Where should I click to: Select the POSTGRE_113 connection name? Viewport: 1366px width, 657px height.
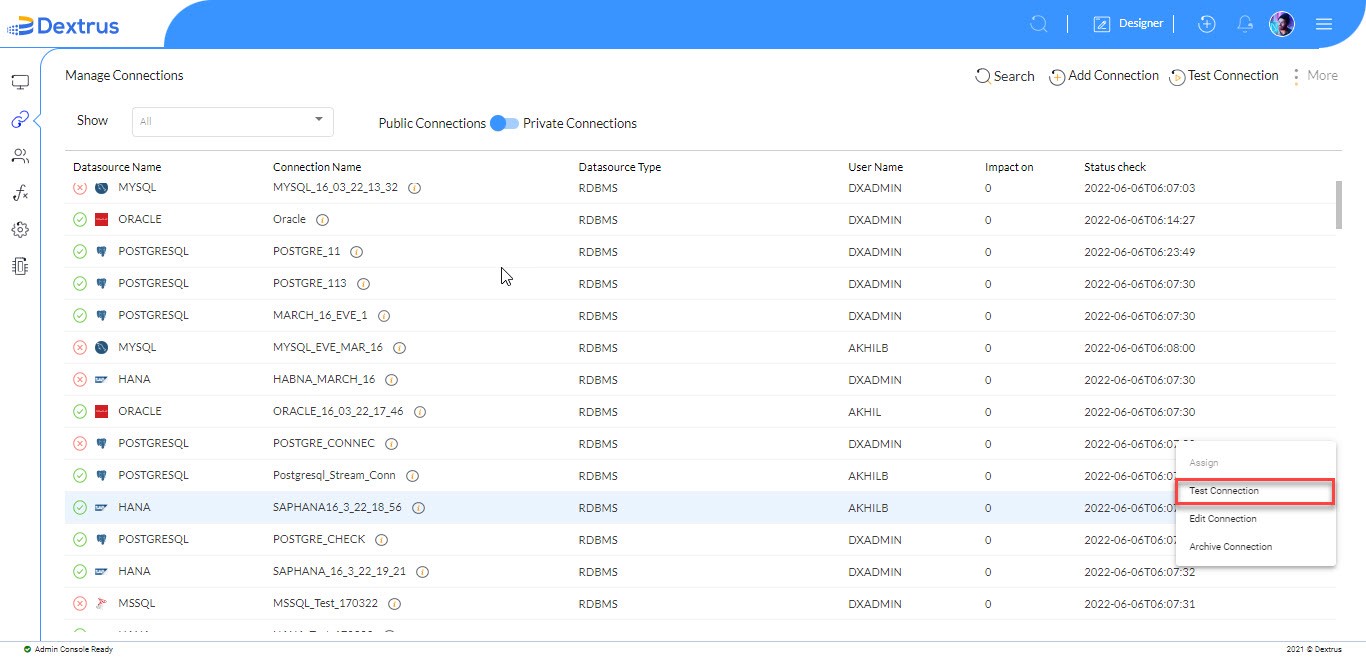(310, 284)
